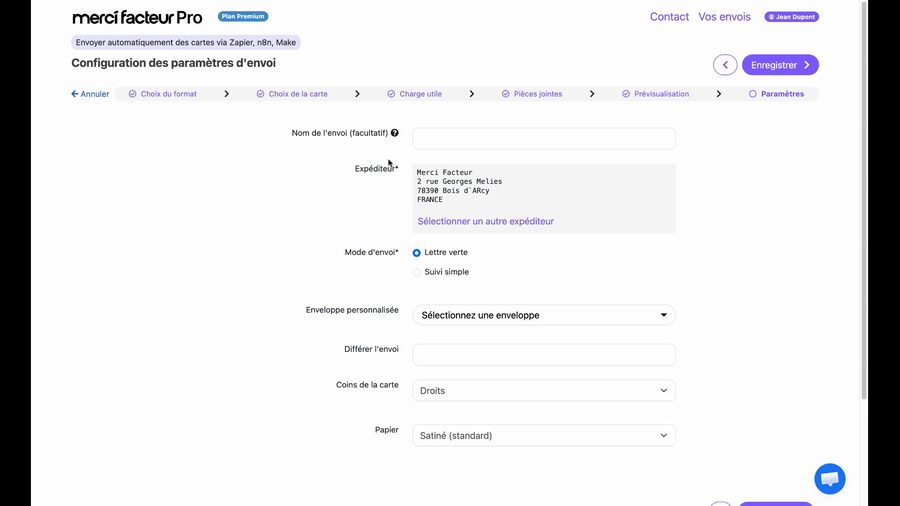This screenshot has height=506, width=900.
Task: Click the check icon beside Pièces jointes
Action: [x=506, y=94]
